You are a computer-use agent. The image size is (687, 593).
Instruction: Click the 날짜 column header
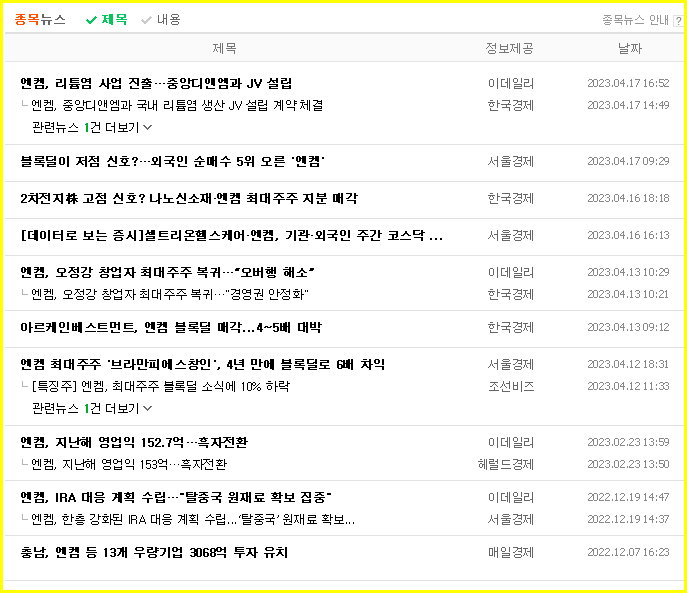630,48
